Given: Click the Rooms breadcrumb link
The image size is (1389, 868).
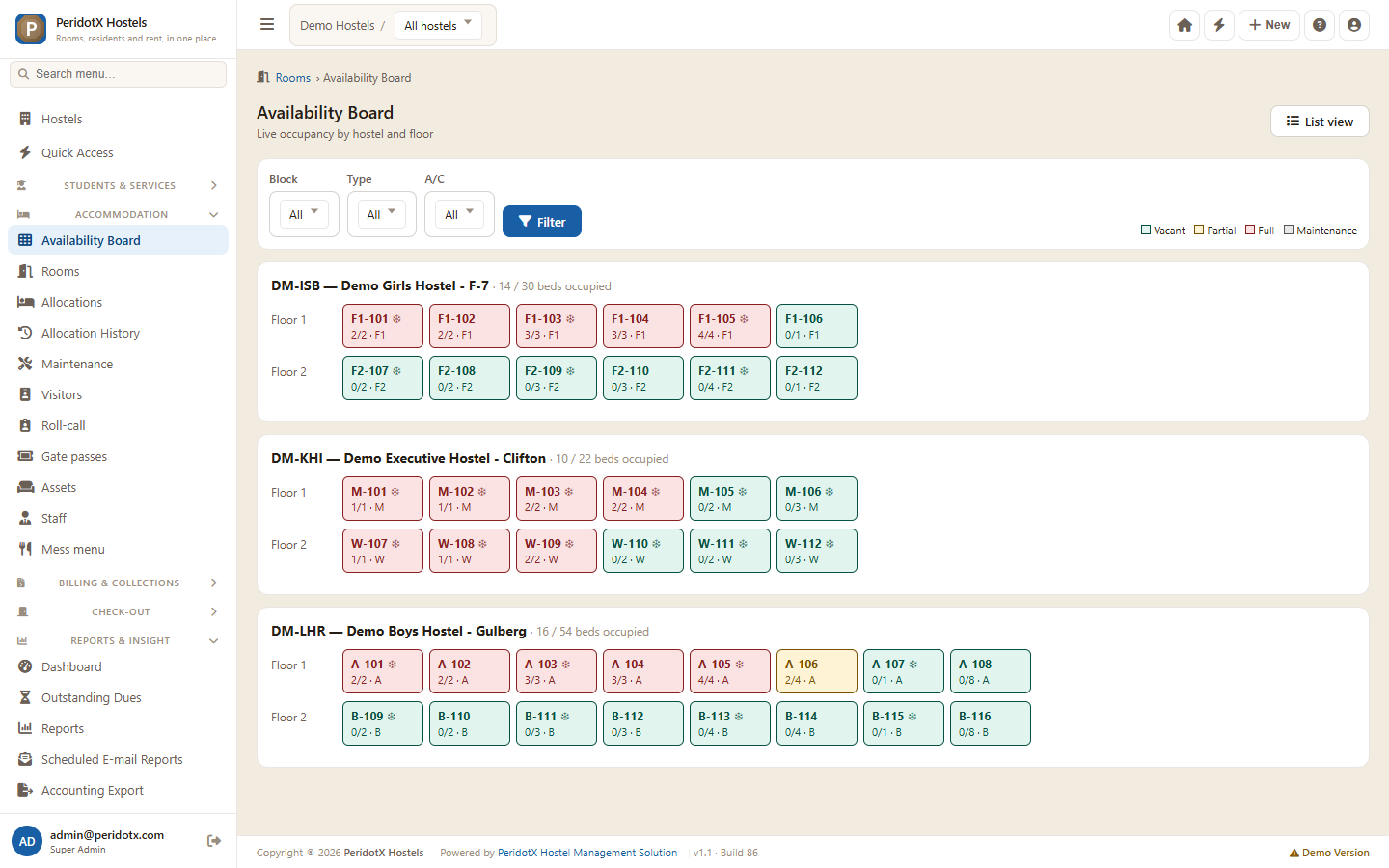Looking at the screenshot, I should (x=292, y=78).
